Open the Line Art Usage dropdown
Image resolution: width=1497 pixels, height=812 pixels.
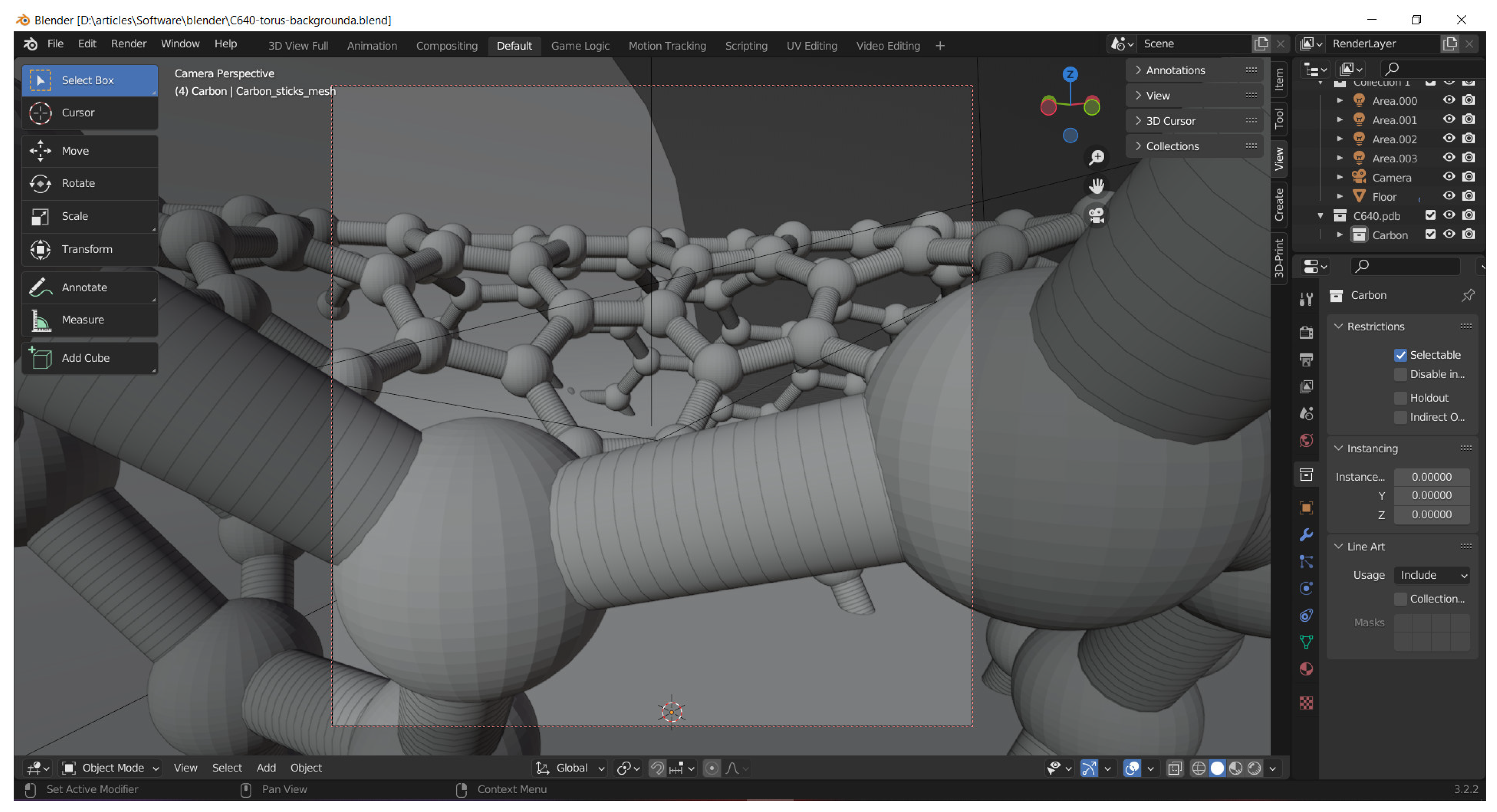click(1431, 575)
